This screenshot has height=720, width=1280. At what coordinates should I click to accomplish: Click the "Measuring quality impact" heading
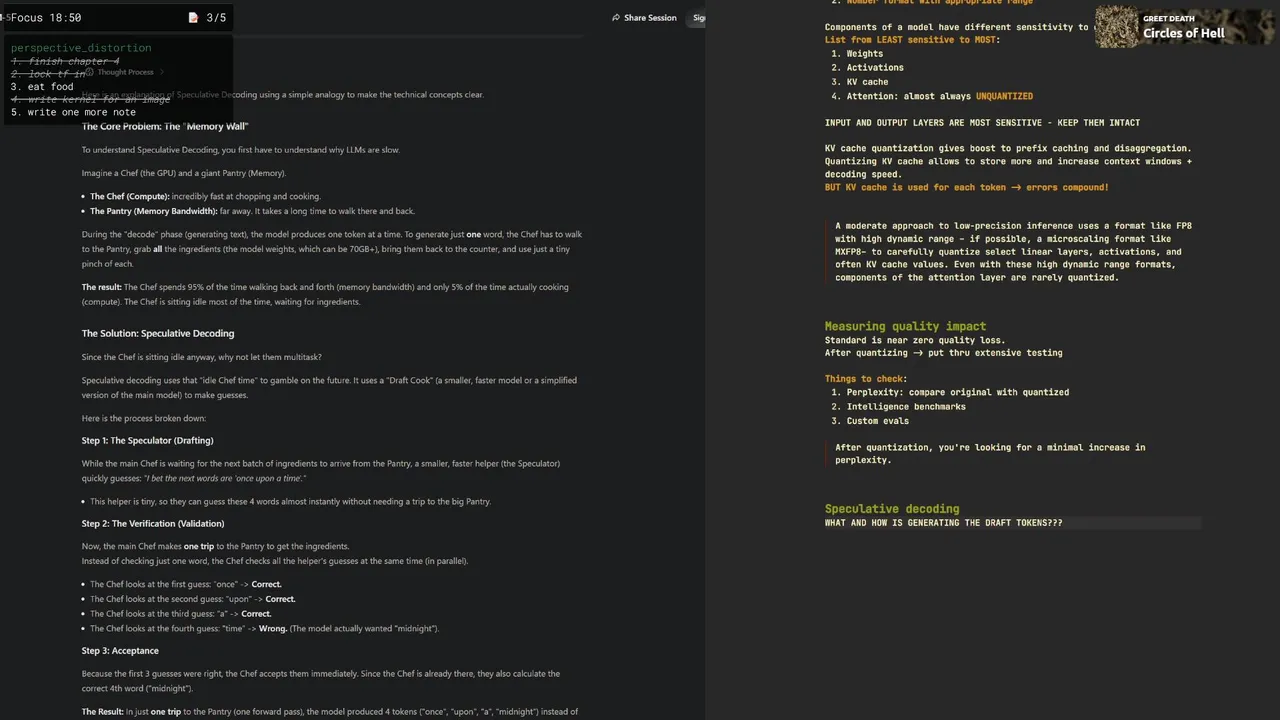pyautogui.click(x=905, y=326)
